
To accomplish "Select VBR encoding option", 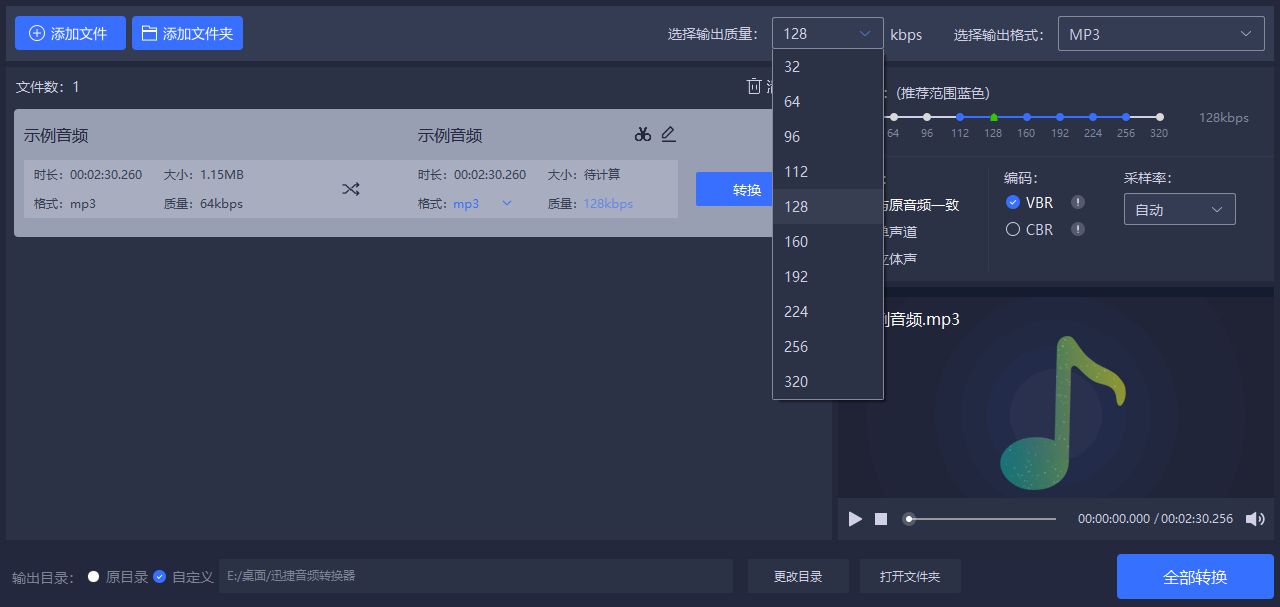I will coord(1013,202).
